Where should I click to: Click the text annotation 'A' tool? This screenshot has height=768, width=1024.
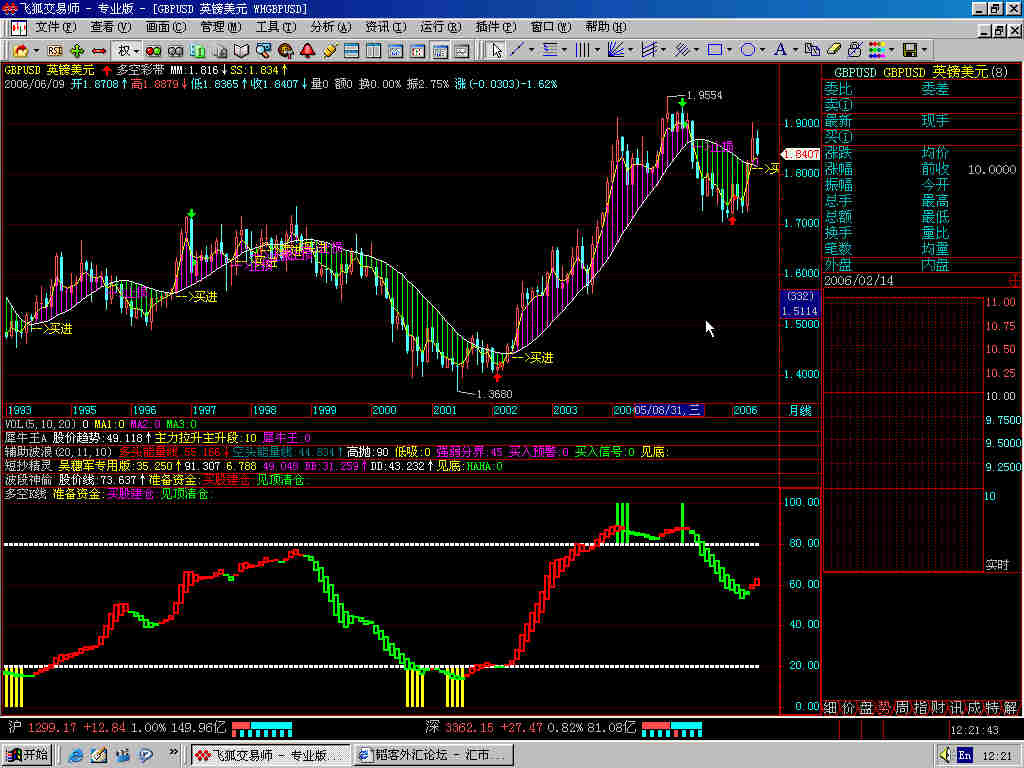780,49
